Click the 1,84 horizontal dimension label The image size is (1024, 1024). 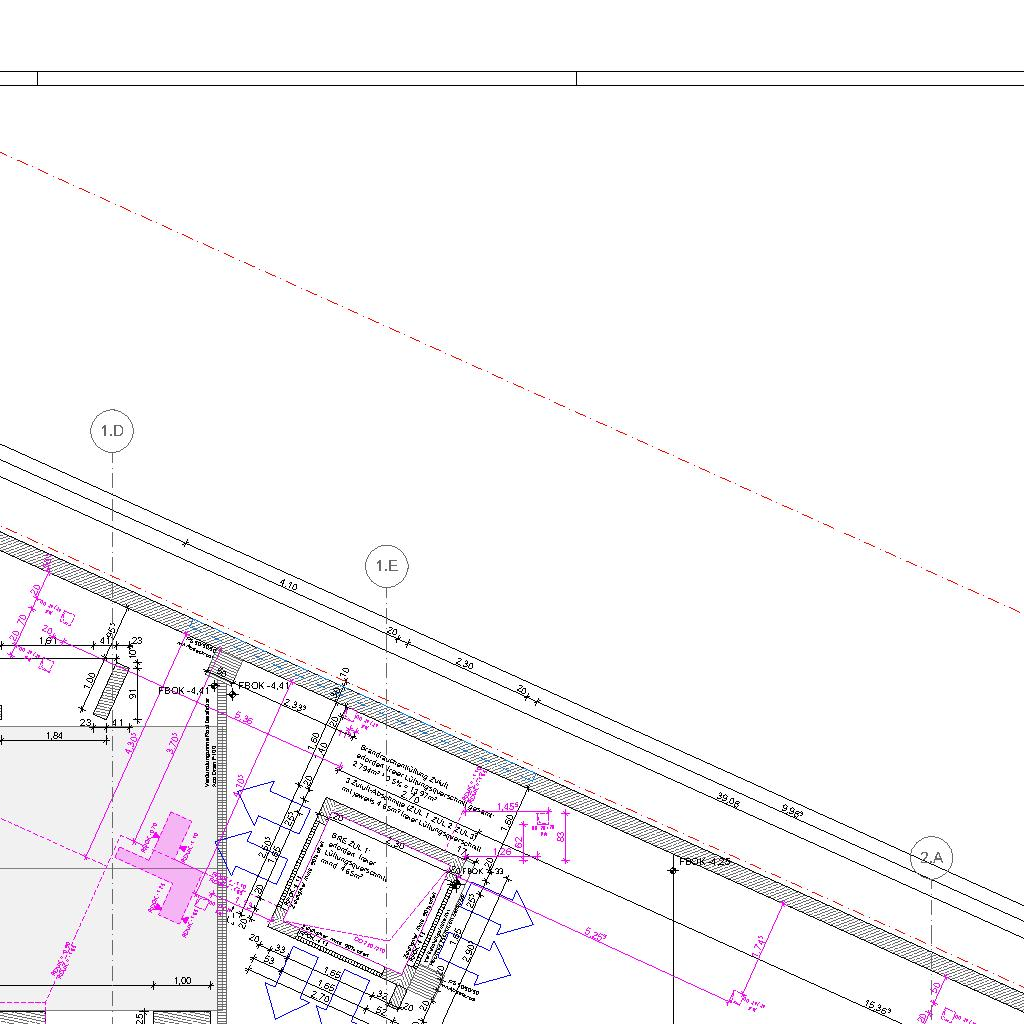[54, 736]
